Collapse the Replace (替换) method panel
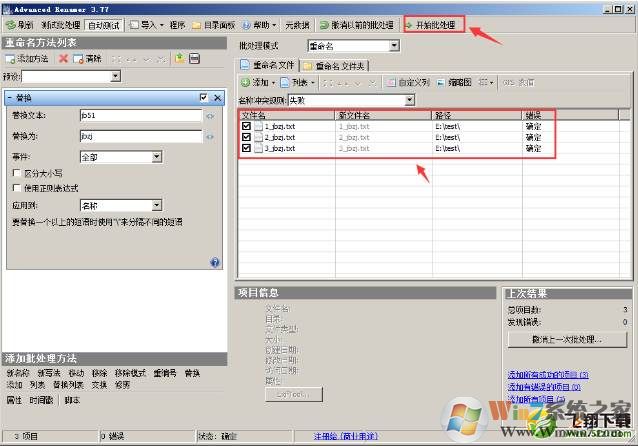The image size is (638, 446). [x=10, y=98]
